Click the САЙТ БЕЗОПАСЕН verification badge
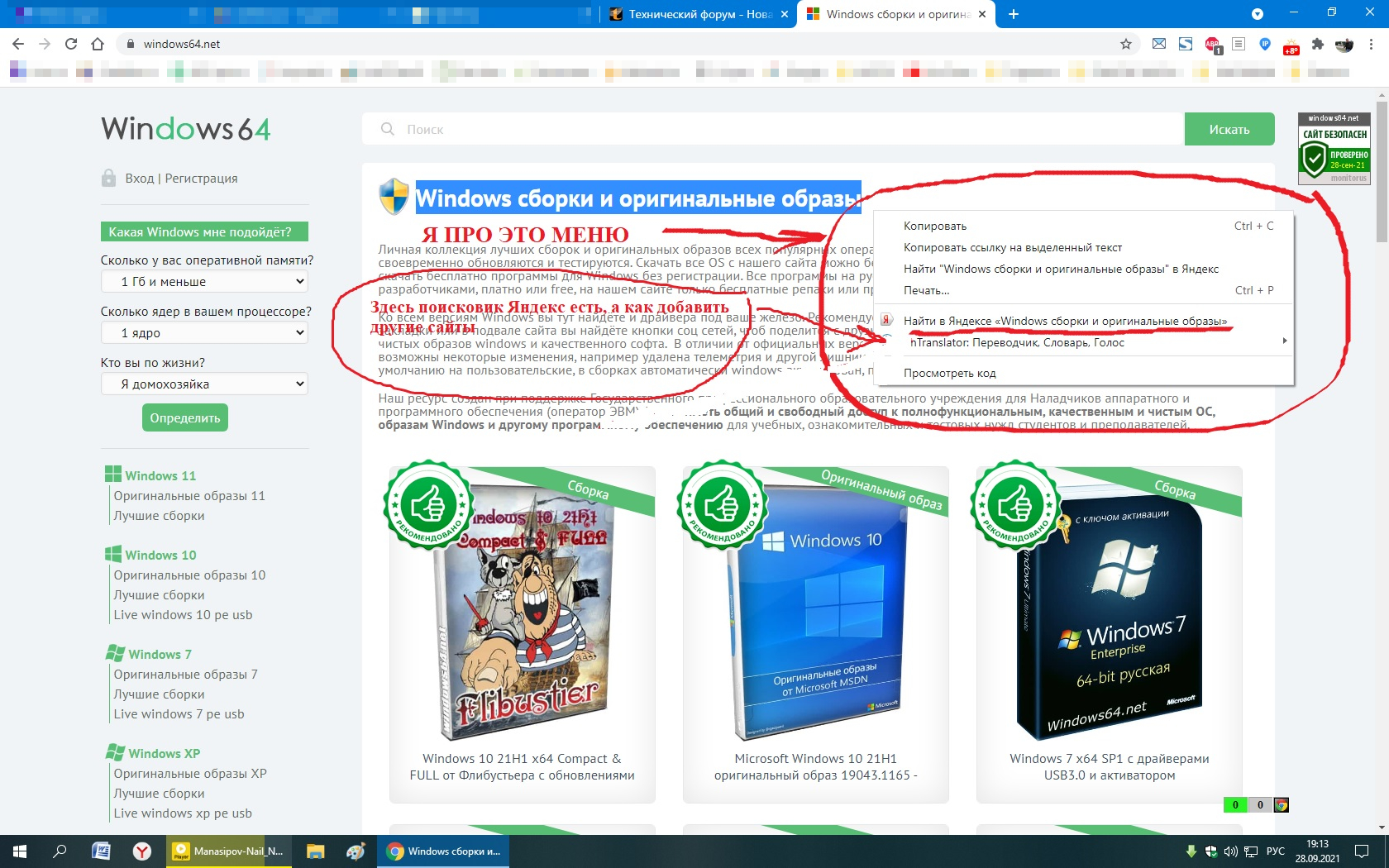The height and width of the screenshot is (868, 1389). point(1334,149)
